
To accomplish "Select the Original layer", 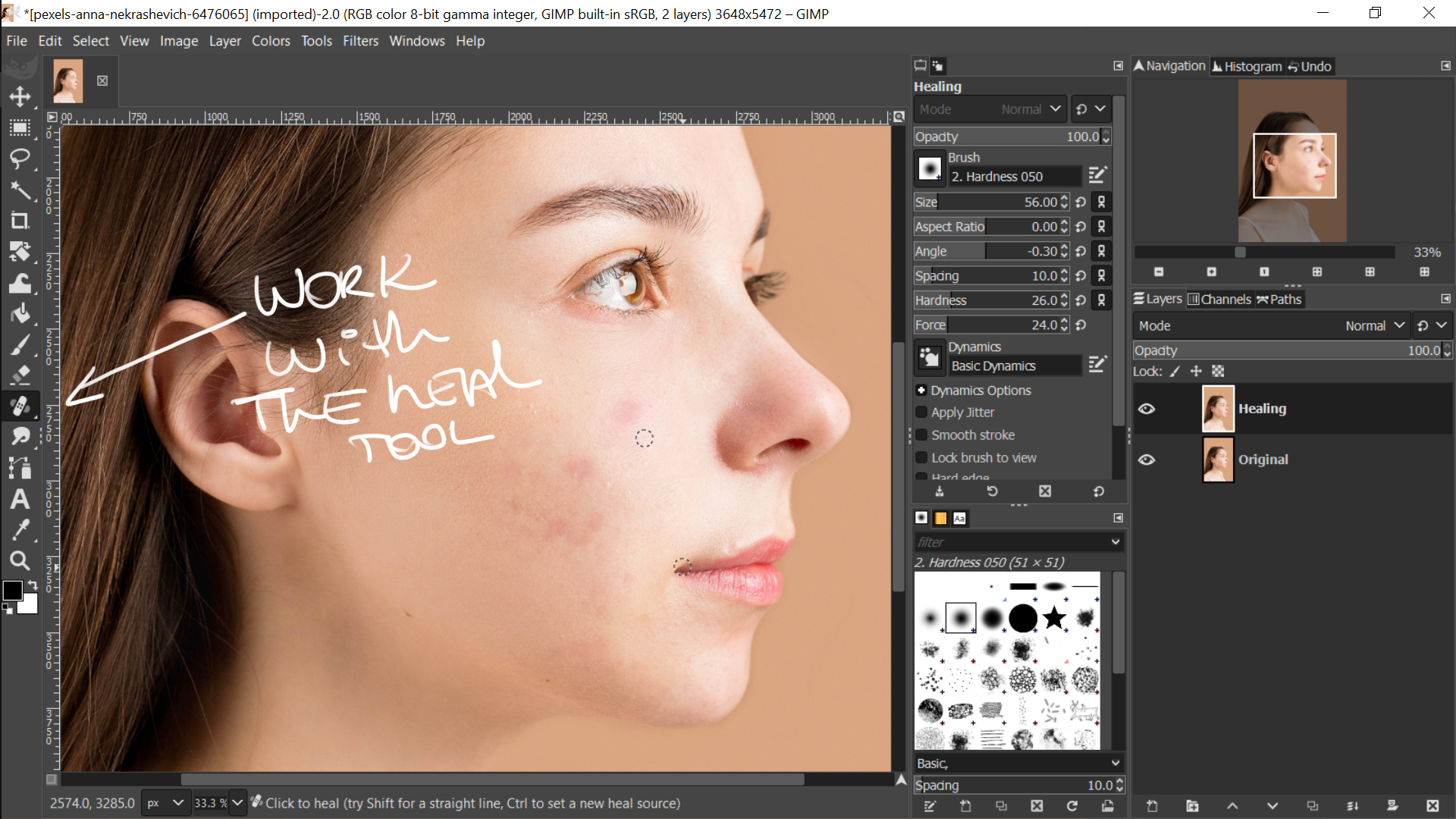I will pos(1263,460).
